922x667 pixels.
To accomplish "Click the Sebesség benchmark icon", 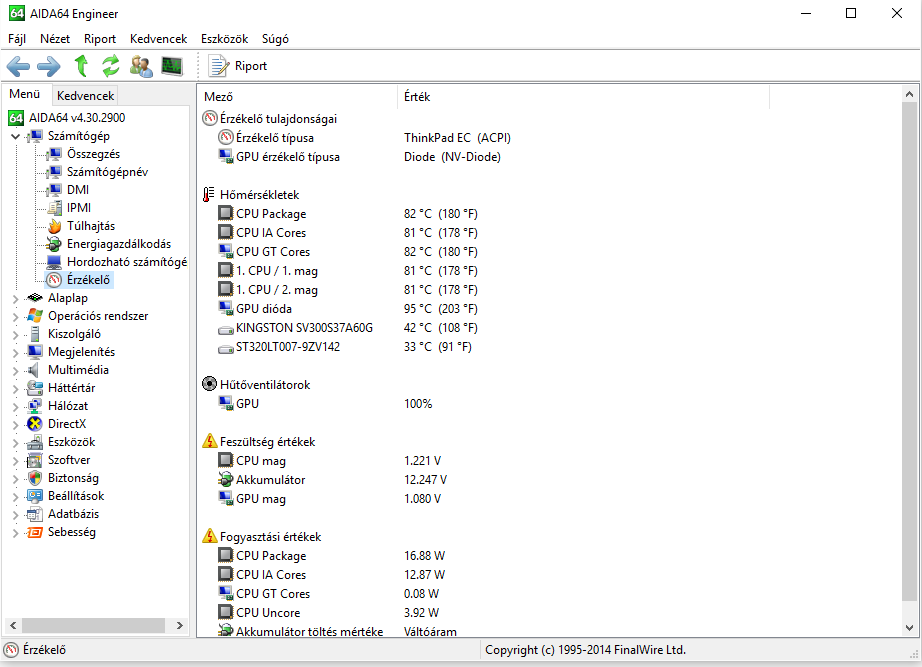I will 35,532.
